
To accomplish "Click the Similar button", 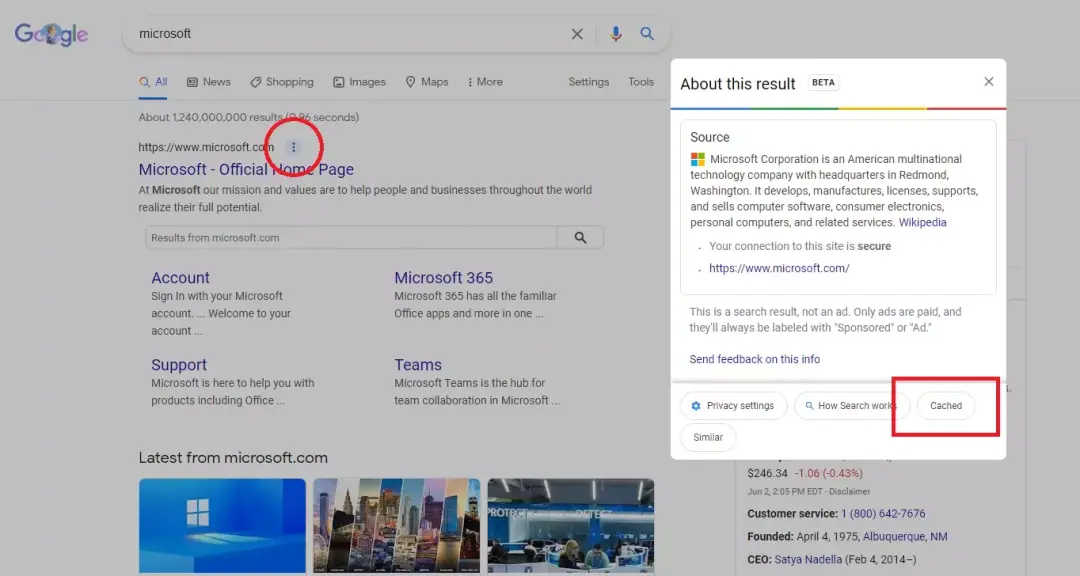I will click(708, 438).
